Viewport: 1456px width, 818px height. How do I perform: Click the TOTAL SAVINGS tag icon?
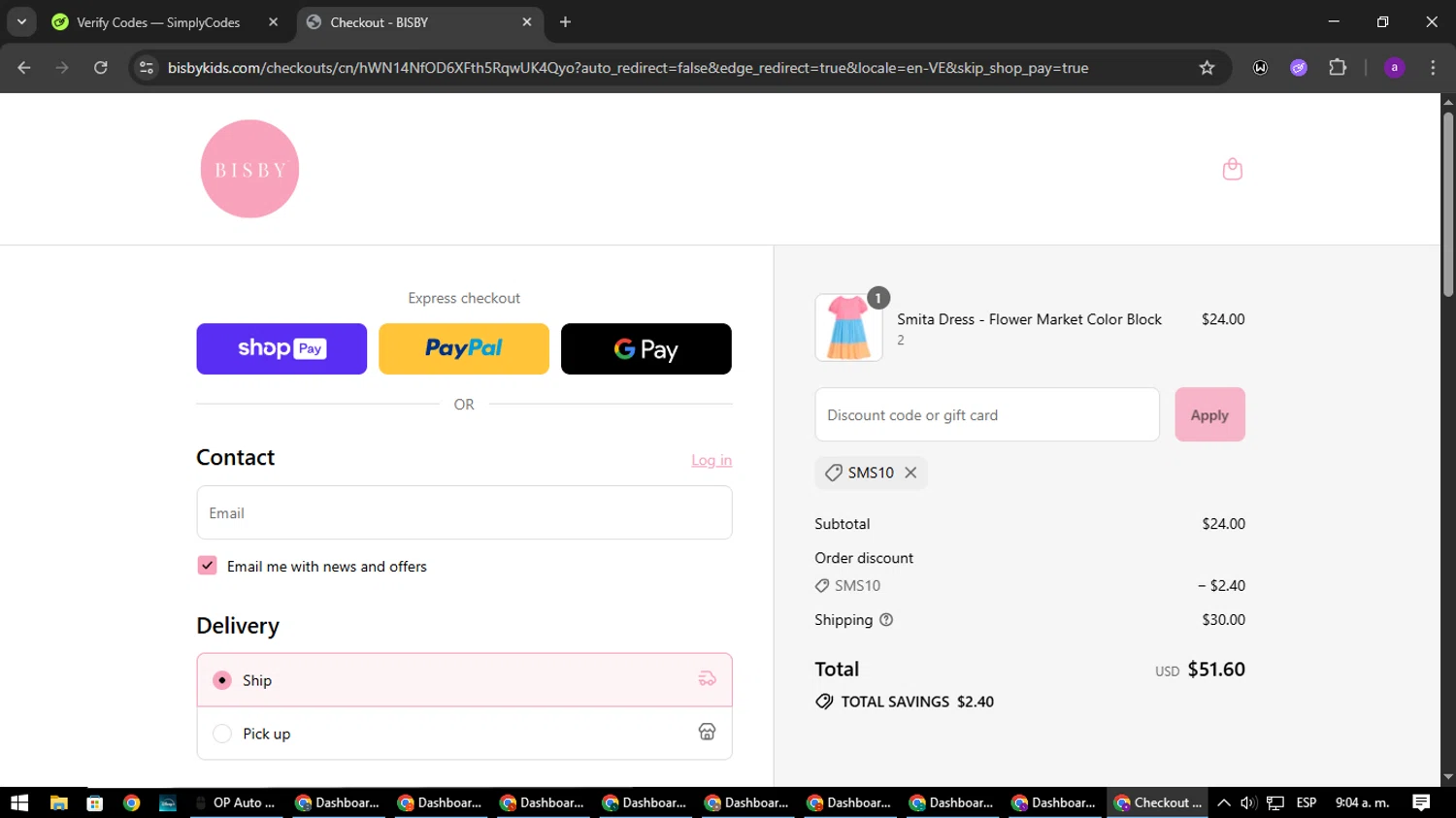coord(824,702)
